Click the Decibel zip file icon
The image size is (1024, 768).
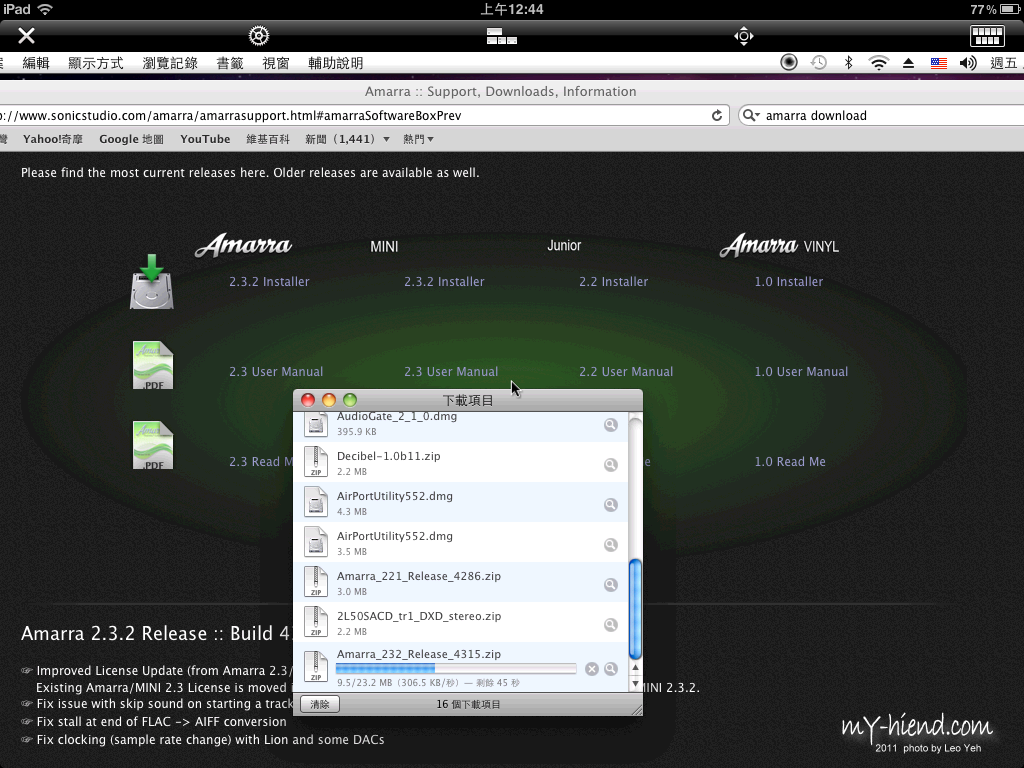pyautogui.click(x=316, y=462)
